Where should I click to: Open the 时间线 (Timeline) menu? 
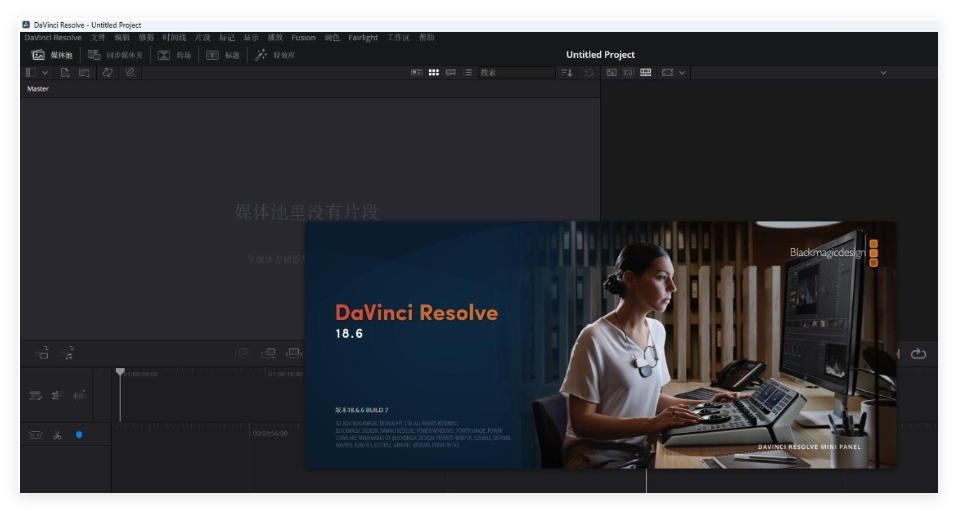174,38
